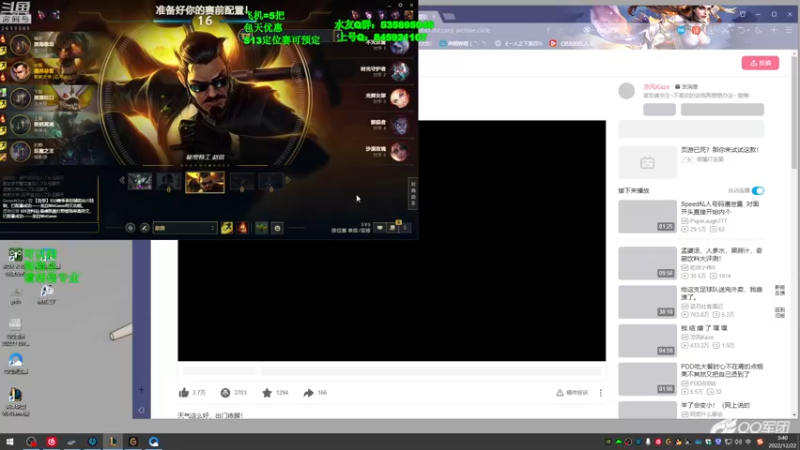This screenshot has width=800, height=450.
Task: Open more options vertical dots below video
Action: 601,393
